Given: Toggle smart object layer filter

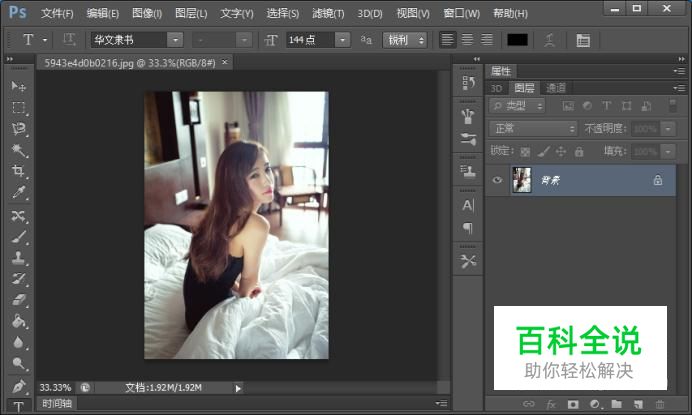Looking at the screenshot, I should (646, 106).
